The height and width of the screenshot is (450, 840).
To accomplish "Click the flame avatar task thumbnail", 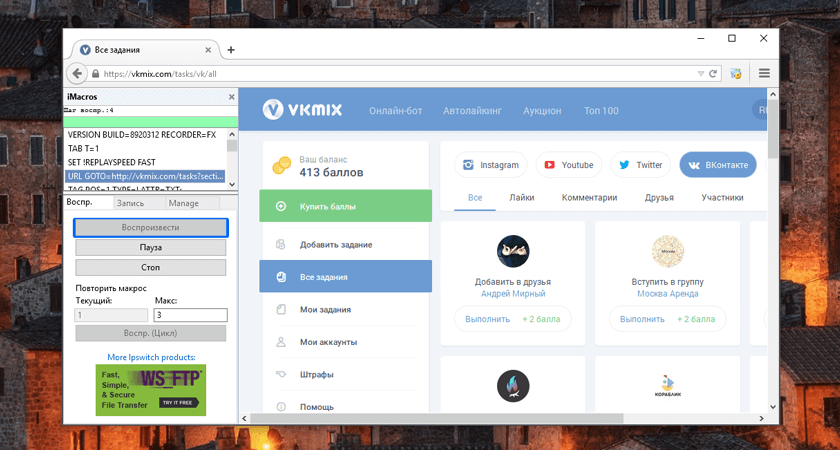I will (513, 386).
